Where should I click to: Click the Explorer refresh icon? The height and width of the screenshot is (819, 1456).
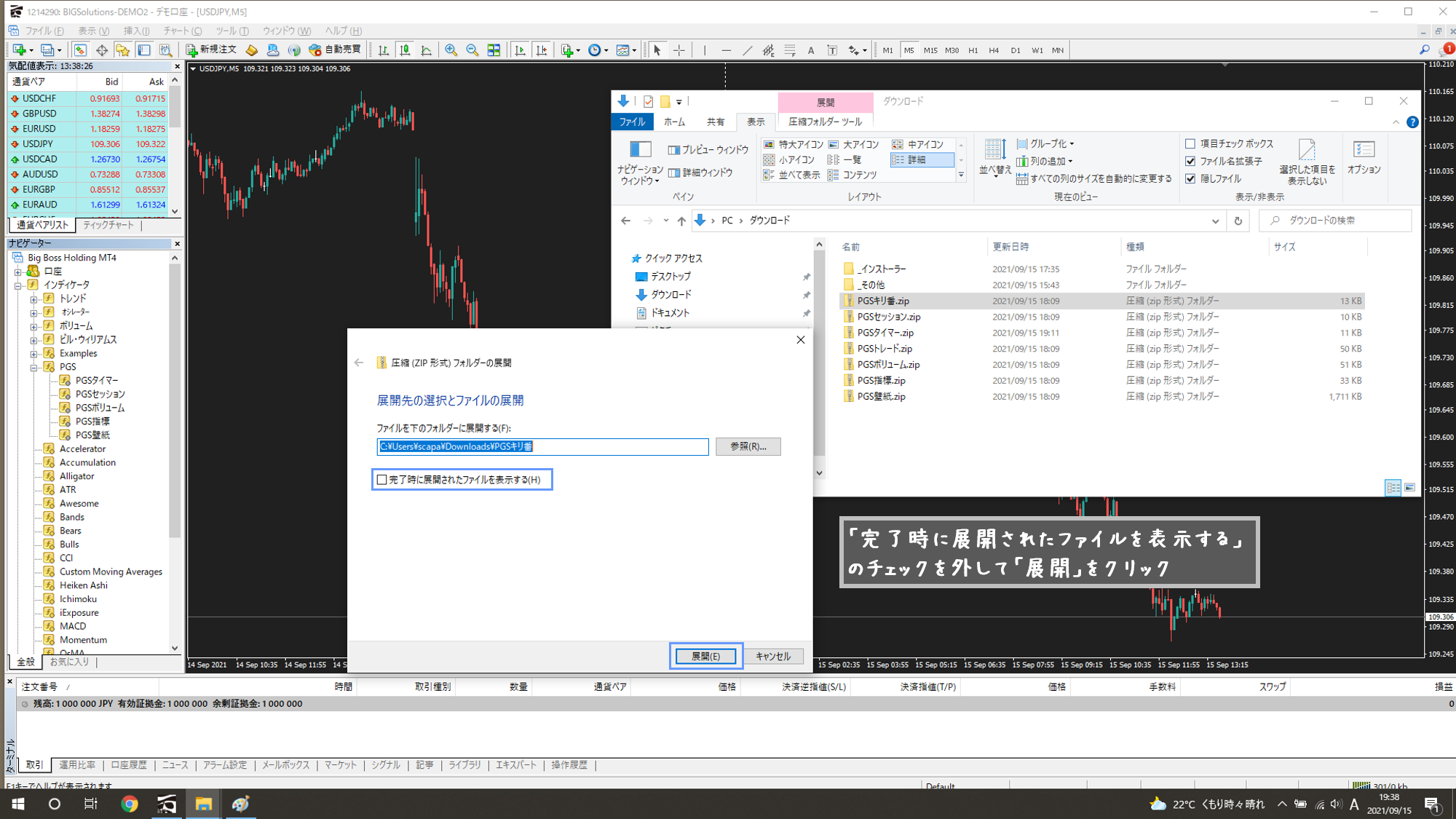[1238, 221]
